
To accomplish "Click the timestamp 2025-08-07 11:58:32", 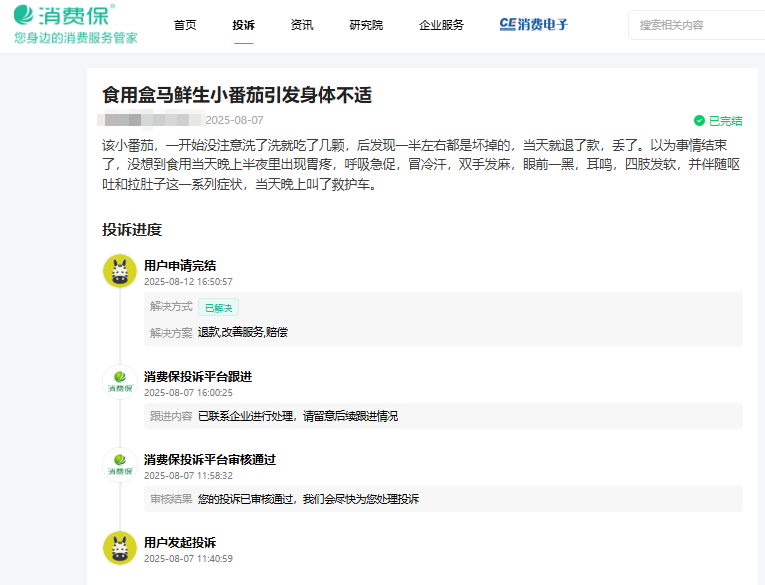I will 188,476.
